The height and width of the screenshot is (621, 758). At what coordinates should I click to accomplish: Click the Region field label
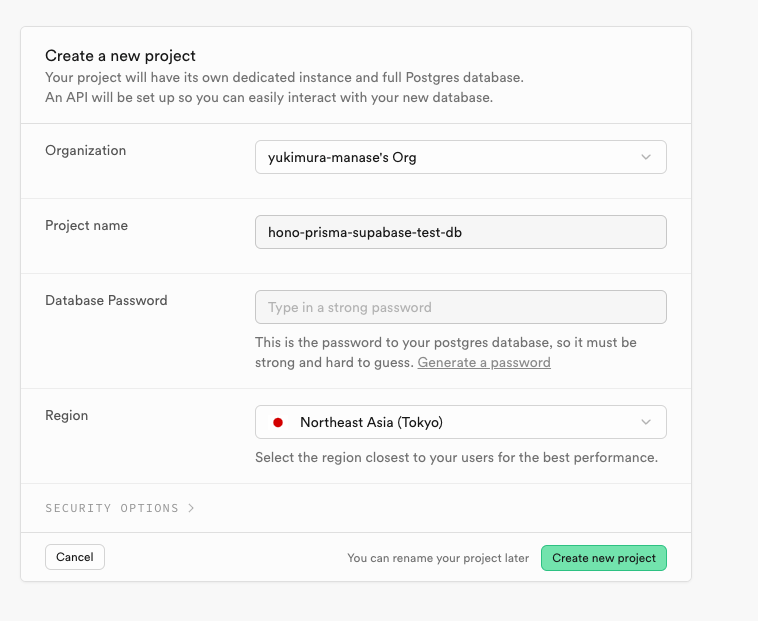[x=67, y=416]
